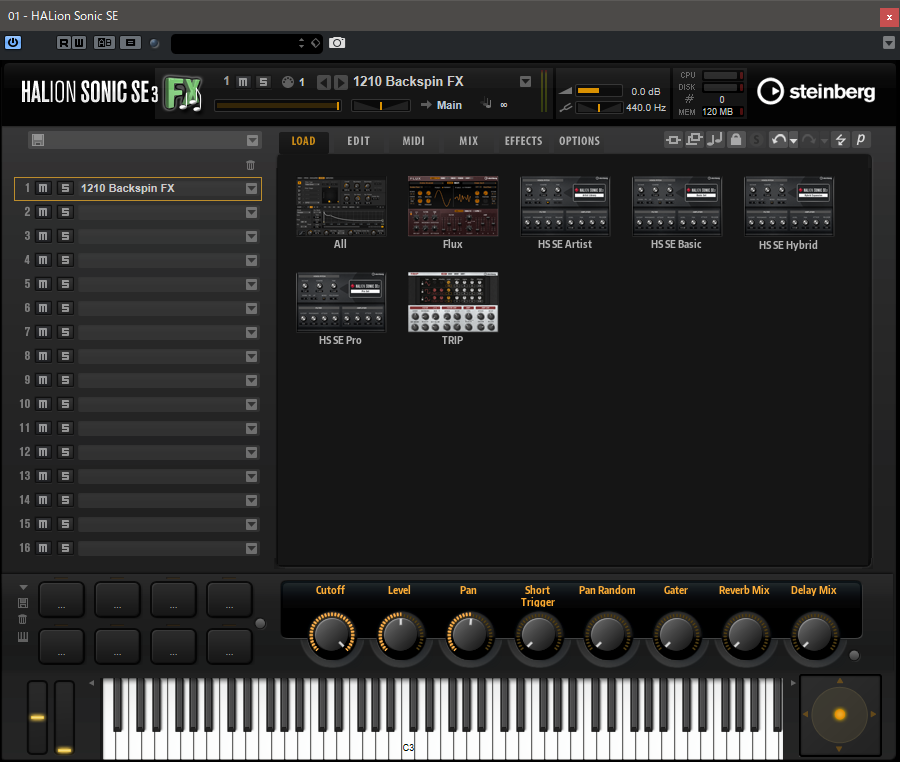Click the master volume slider at 0.0 dB
The width and height of the screenshot is (900, 762).
tap(599, 91)
